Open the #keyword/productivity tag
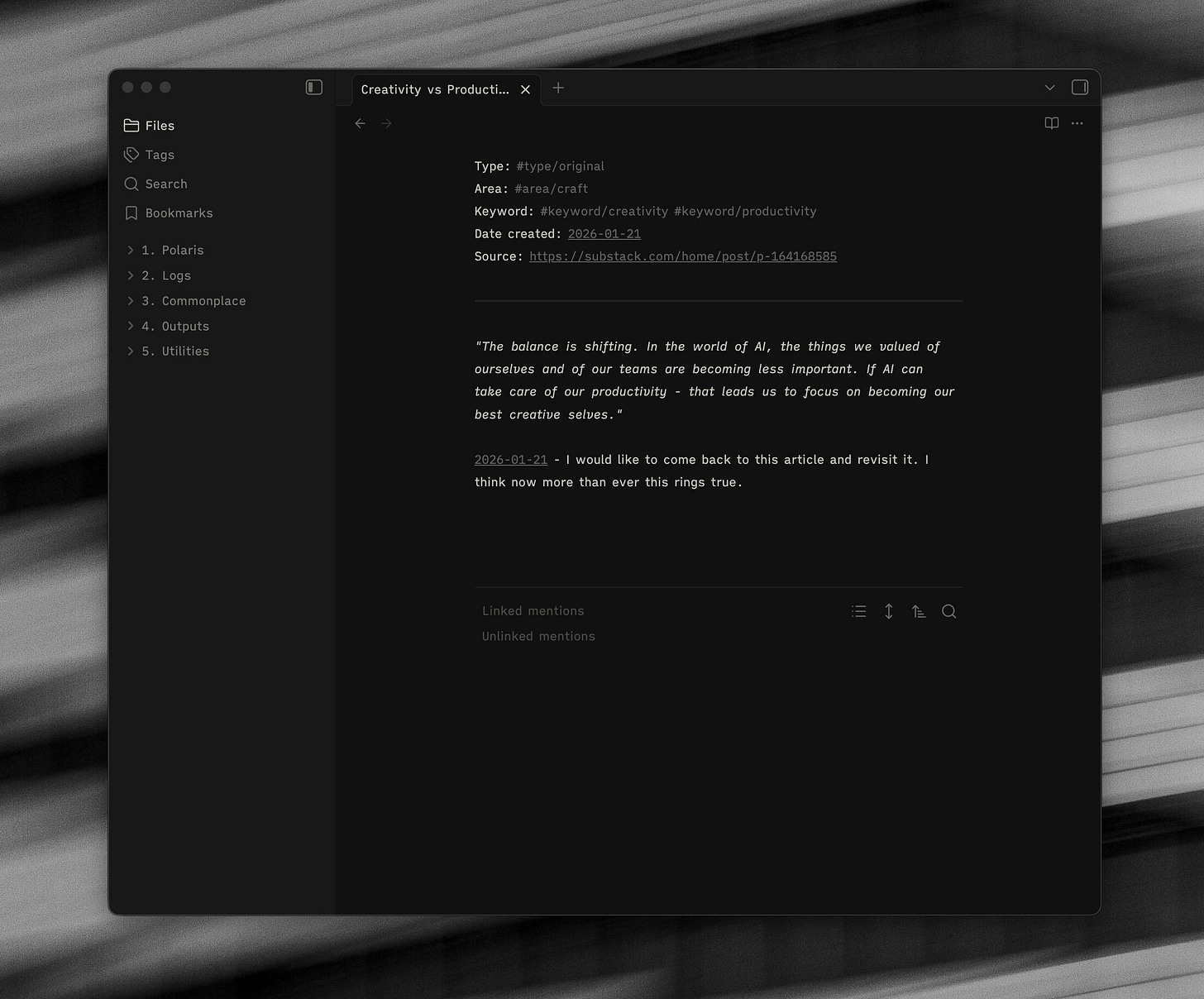The image size is (1204, 999). 745,211
